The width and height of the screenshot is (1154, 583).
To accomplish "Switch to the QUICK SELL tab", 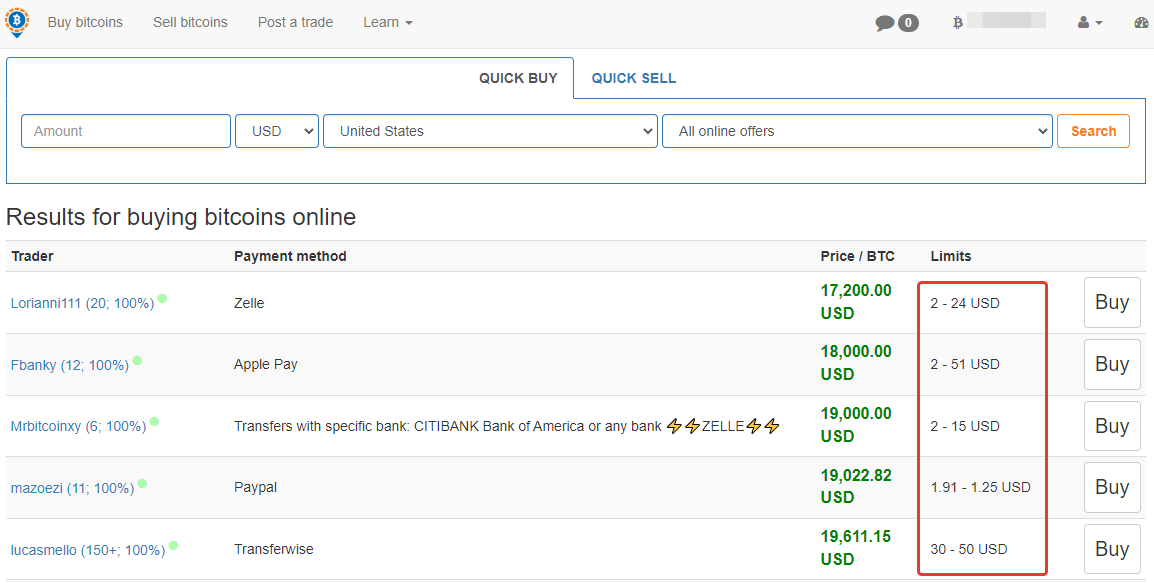I will (x=634, y=78).
